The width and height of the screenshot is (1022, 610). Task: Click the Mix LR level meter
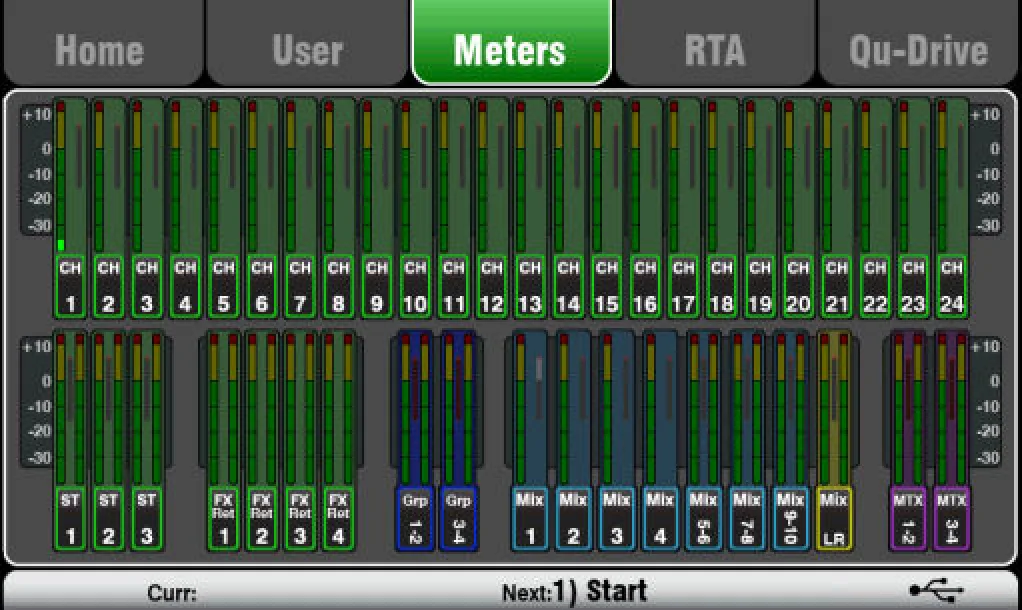(x=834, y=409)
